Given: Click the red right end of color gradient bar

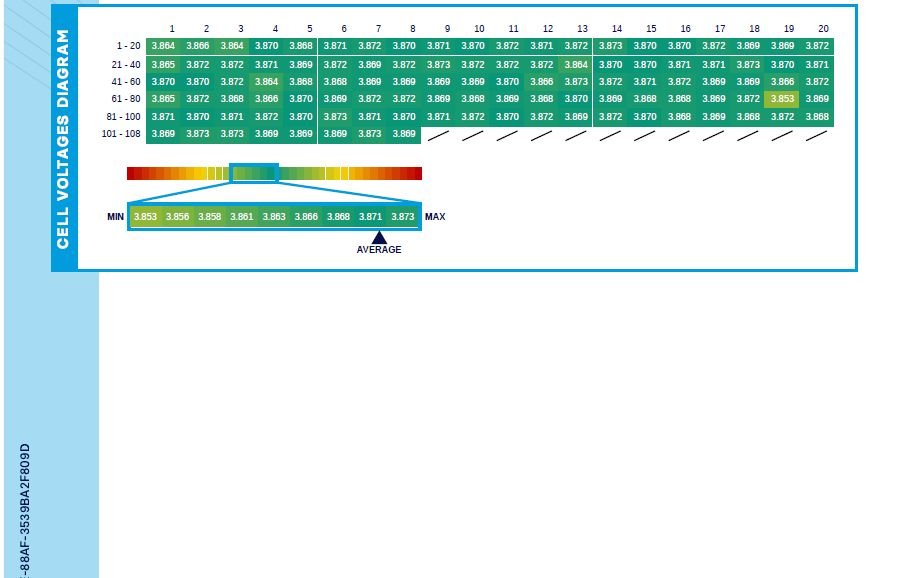Looking at the screenshot, I should (x=417, y=173).
